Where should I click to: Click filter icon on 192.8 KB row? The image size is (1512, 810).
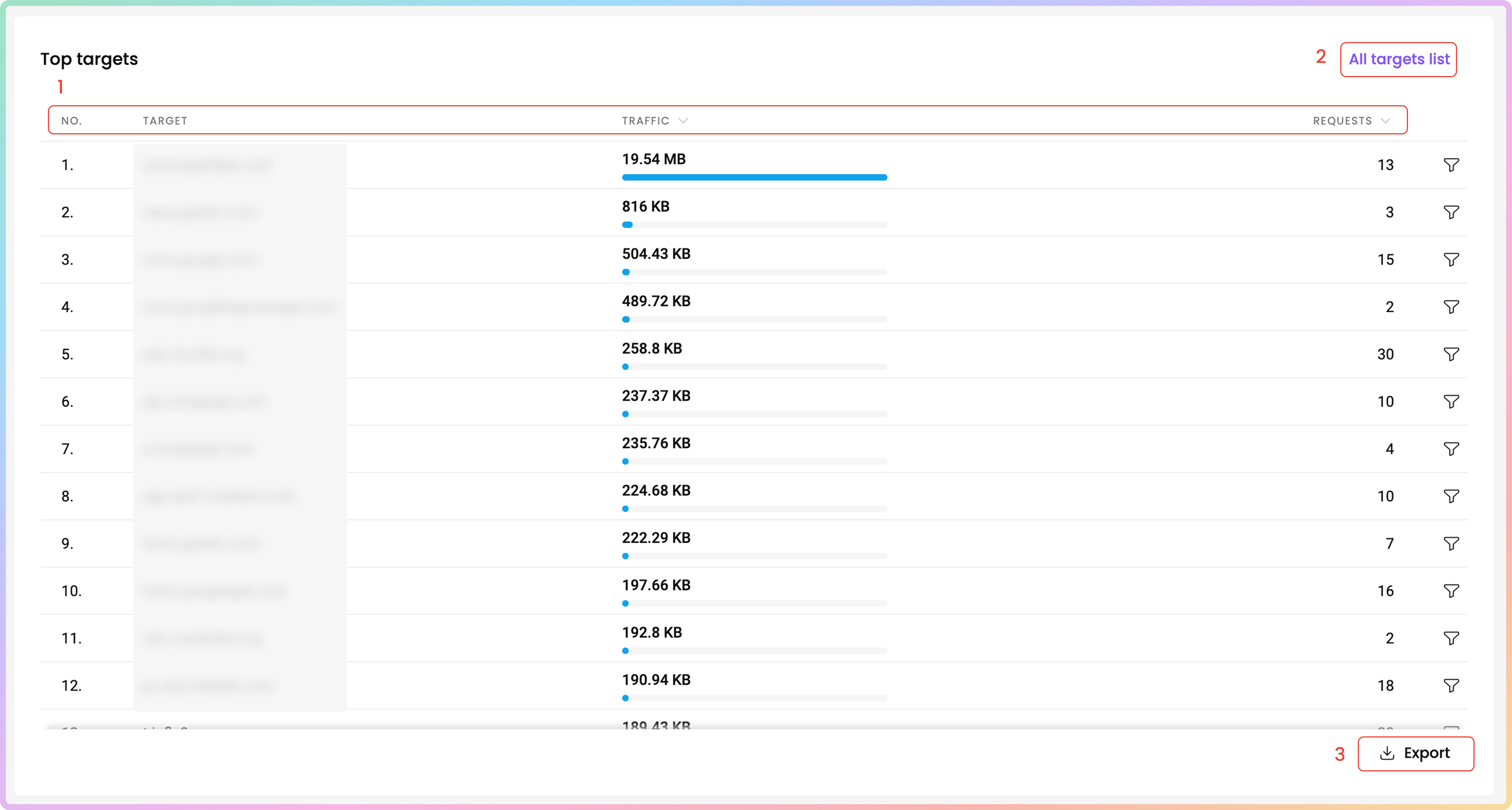pos(1451,638)
